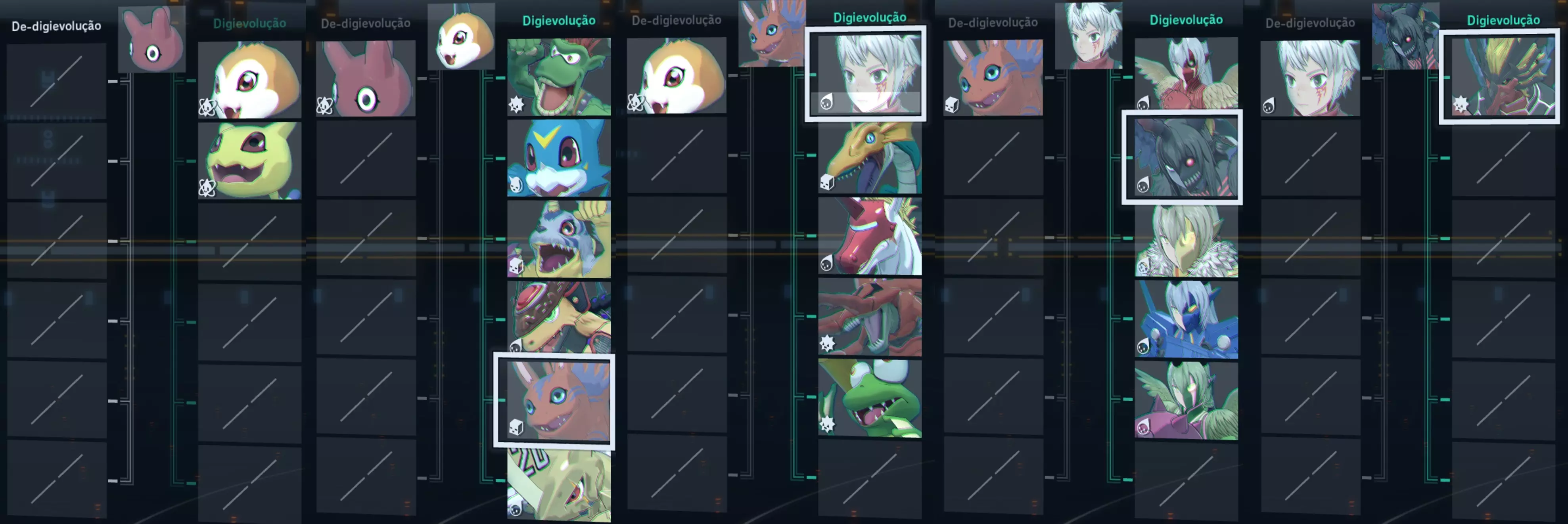1568x524 pixels.
Task: Select the blue armored mecha evolution portrait
Action: 1186,319
